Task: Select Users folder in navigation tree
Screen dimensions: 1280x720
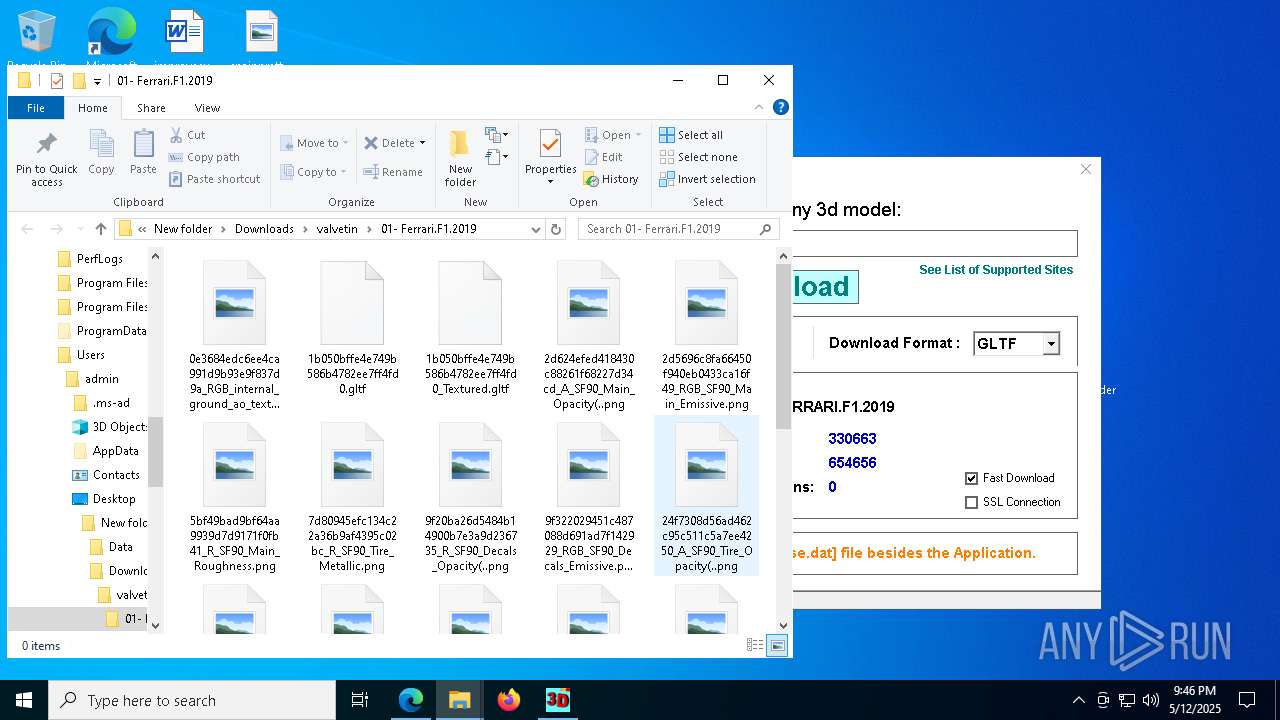Action: coord(91,355)
